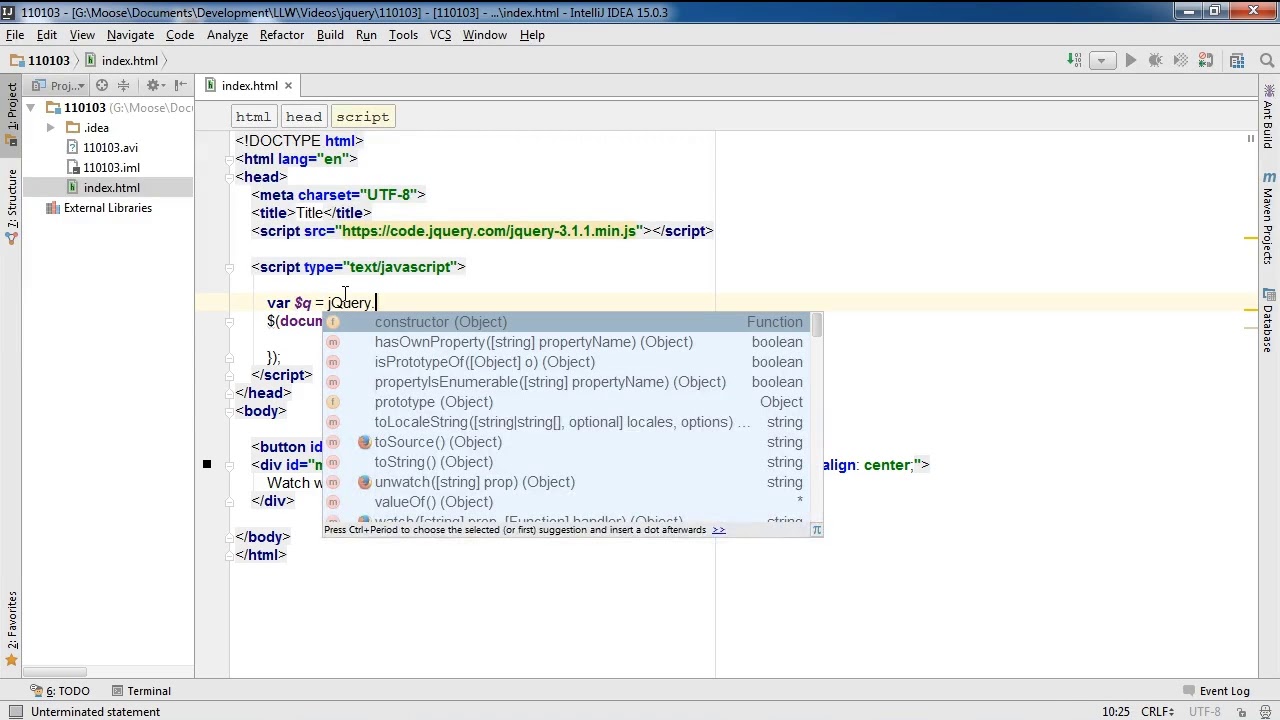Open the Favorites side tab
Image resolution: width=1280 pixels, height=720 pixels.
pyautogui.click(x=12, y=628)
